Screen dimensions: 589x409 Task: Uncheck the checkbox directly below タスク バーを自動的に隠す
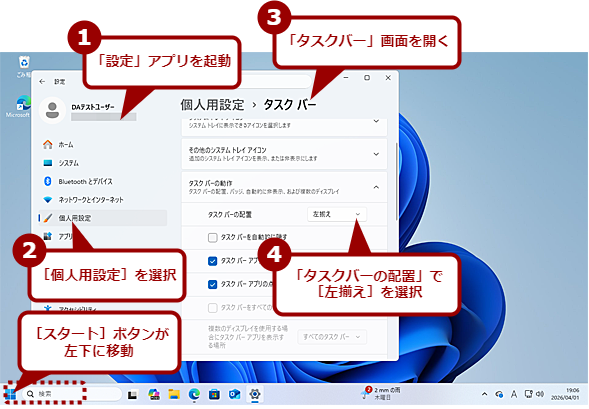pos(213,261)
